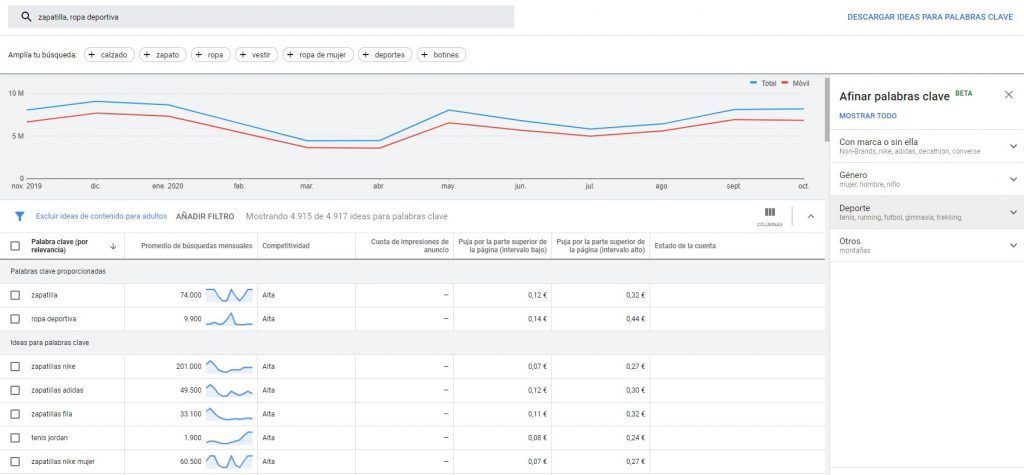Viewport: 1024px width, 475px height.
Task: Check the 'tenis jordan' keyword row
Action: (x=15, y=438)
